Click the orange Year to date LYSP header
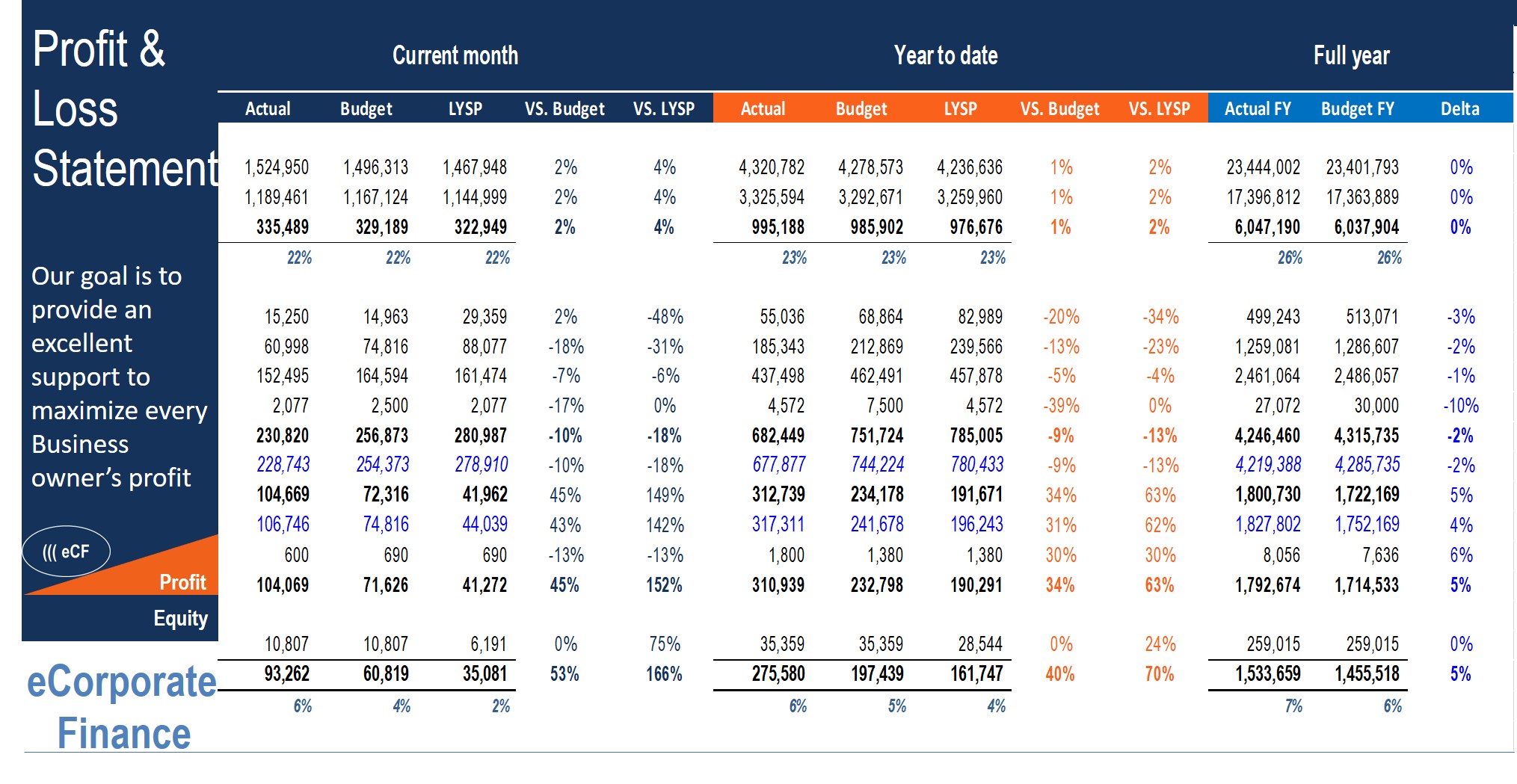The image size is (1517, 784). point(960,109)
